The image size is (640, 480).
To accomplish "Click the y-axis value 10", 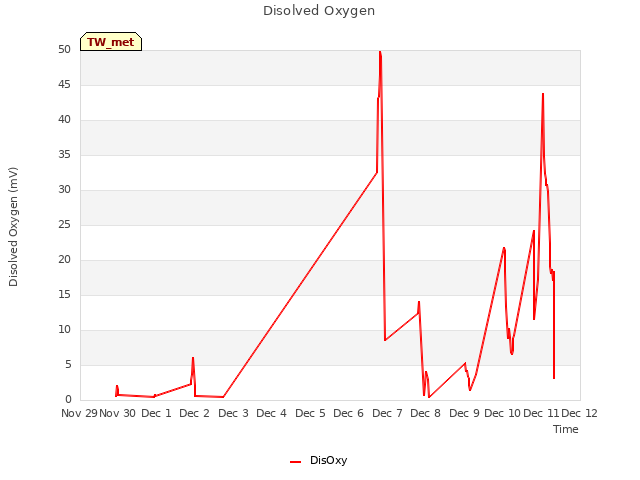I will point(64,330).
